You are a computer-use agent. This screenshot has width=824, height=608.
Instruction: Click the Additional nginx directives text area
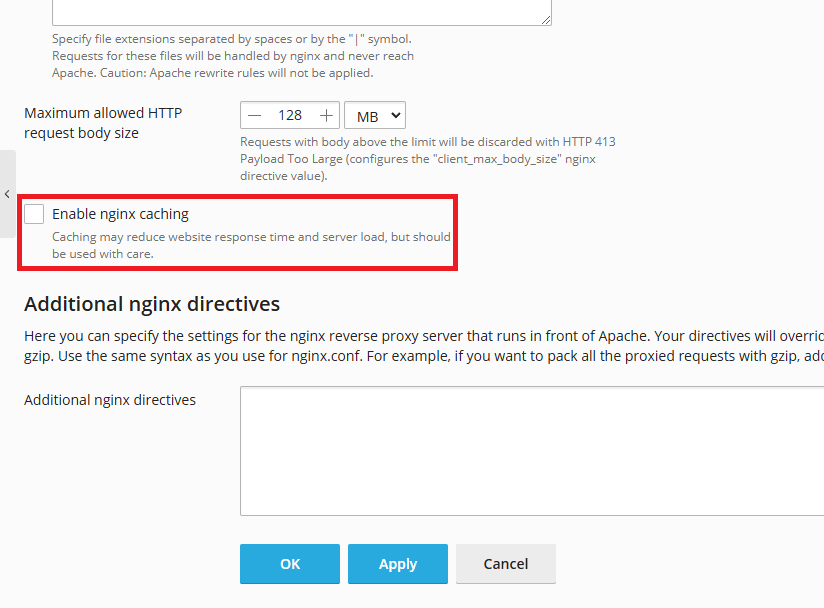532,451
